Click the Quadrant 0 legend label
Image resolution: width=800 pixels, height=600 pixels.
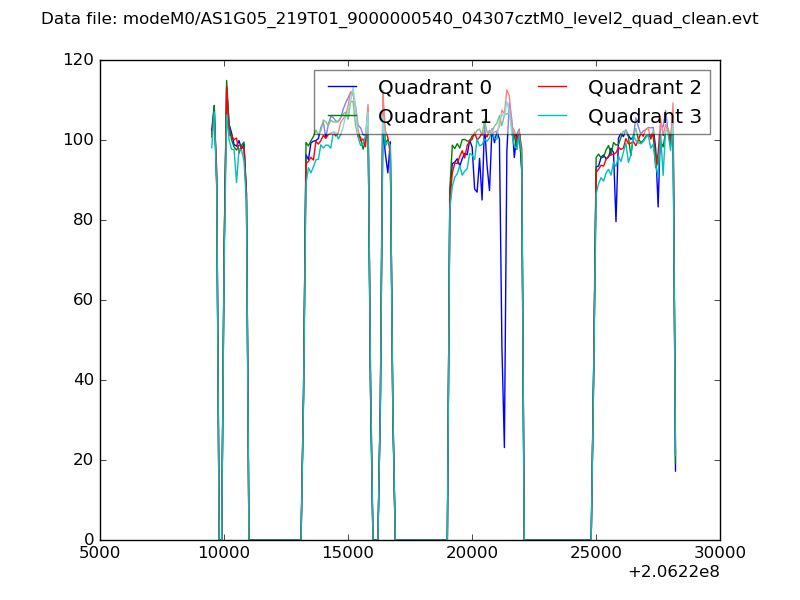[x=435, y=87]
